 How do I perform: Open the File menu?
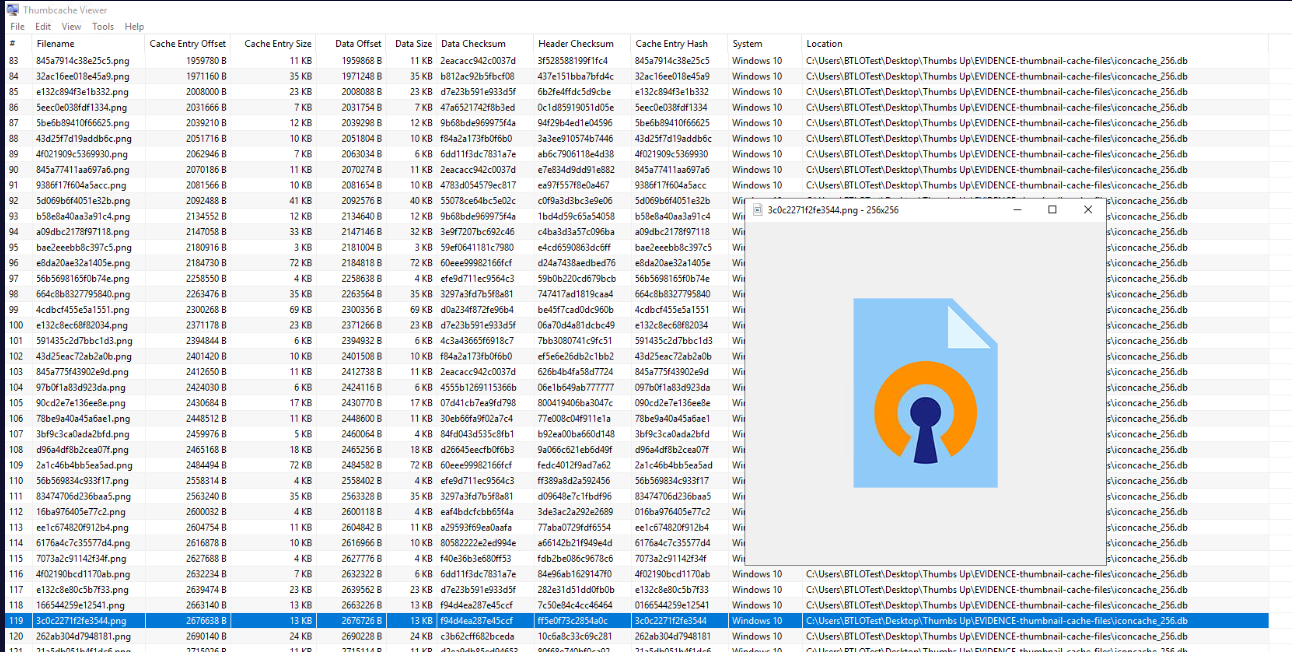tap(17, 27)
